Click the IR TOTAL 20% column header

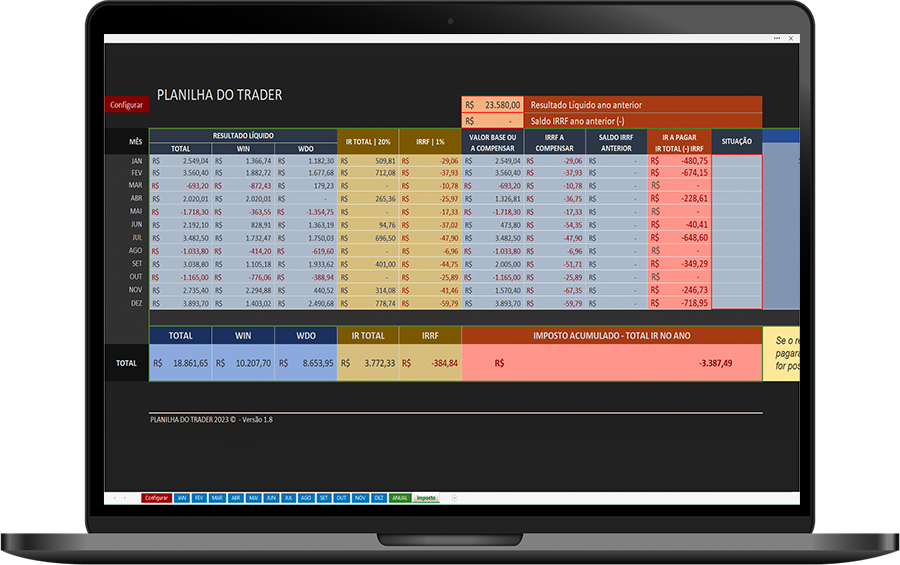tap(368, 141)
